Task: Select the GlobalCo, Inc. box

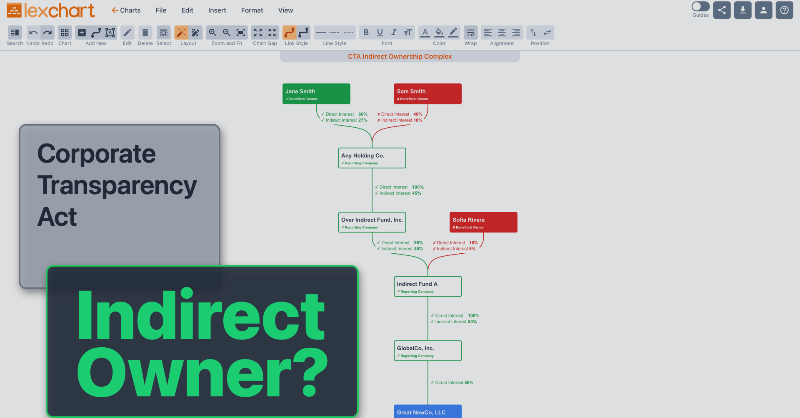Action: [428, 351]
